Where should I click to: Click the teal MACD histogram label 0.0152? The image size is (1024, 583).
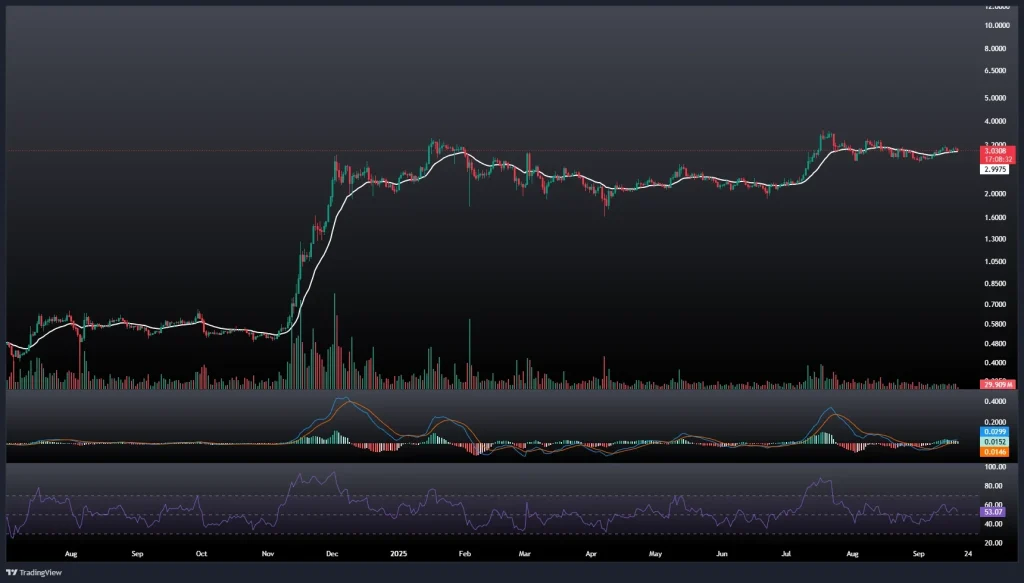pos(995,441)
